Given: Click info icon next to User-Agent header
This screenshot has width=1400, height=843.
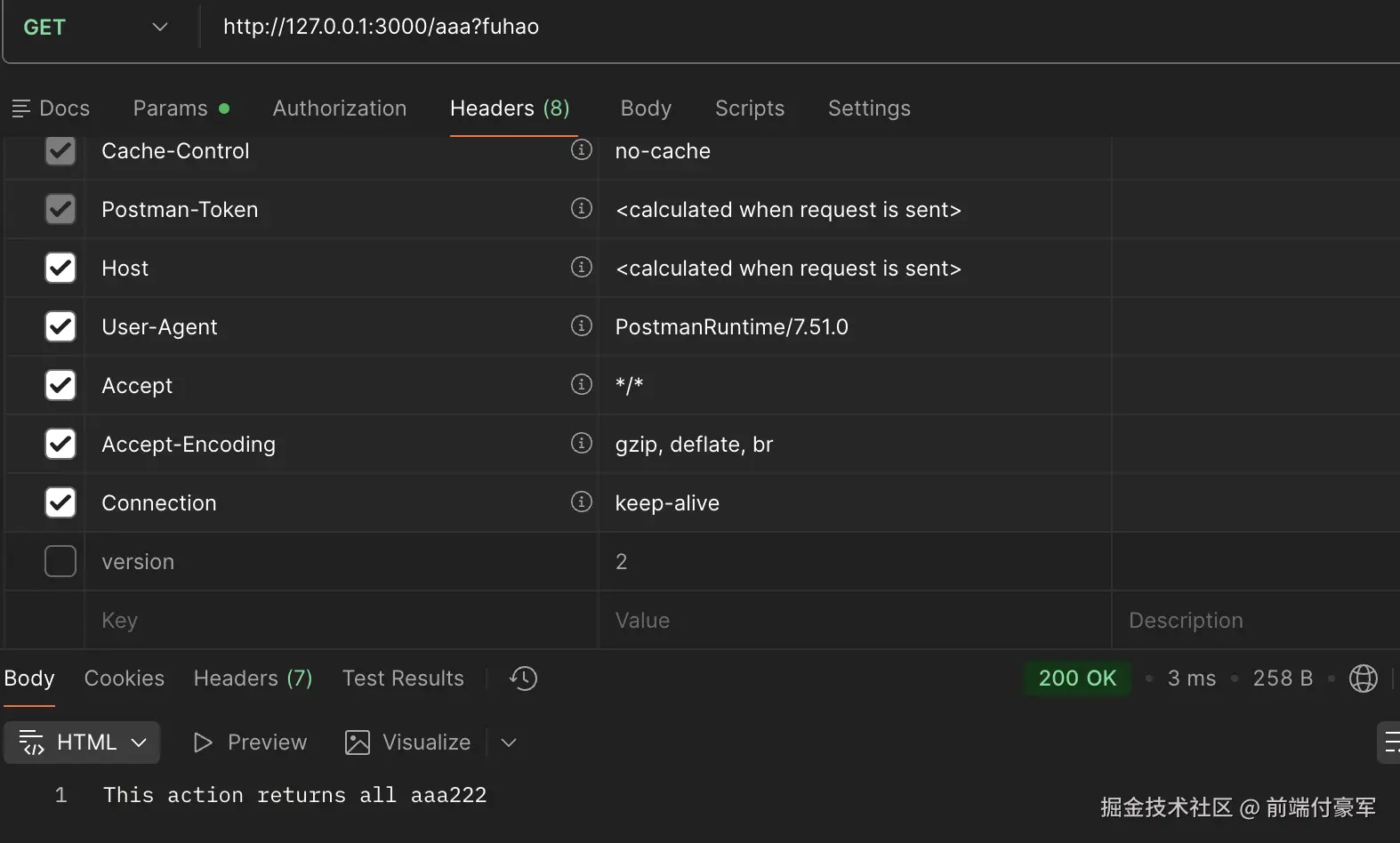Looking at the screenshot, I should click(581, 325).
